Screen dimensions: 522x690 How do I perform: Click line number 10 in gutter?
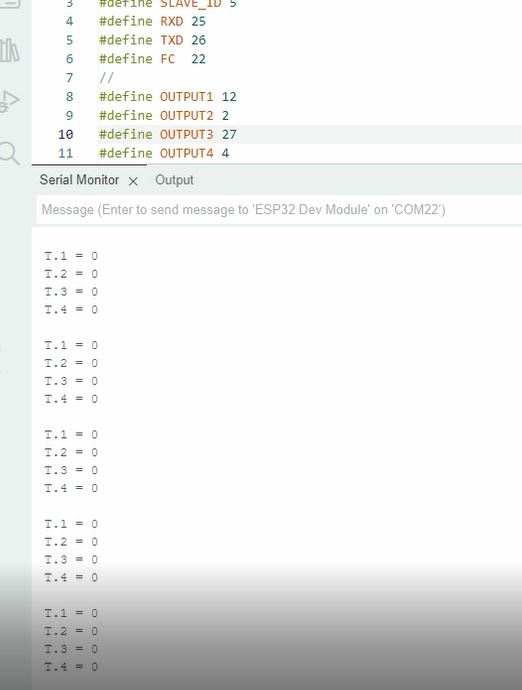pos(66,134)
